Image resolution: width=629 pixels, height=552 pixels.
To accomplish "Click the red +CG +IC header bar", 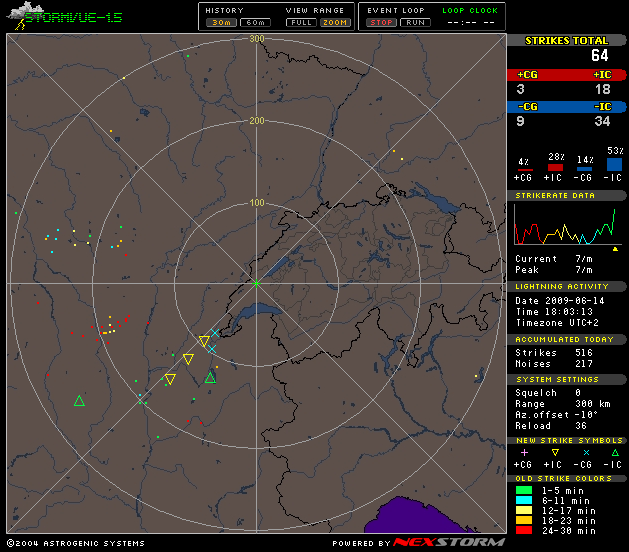I will click(x=566, y=75).
